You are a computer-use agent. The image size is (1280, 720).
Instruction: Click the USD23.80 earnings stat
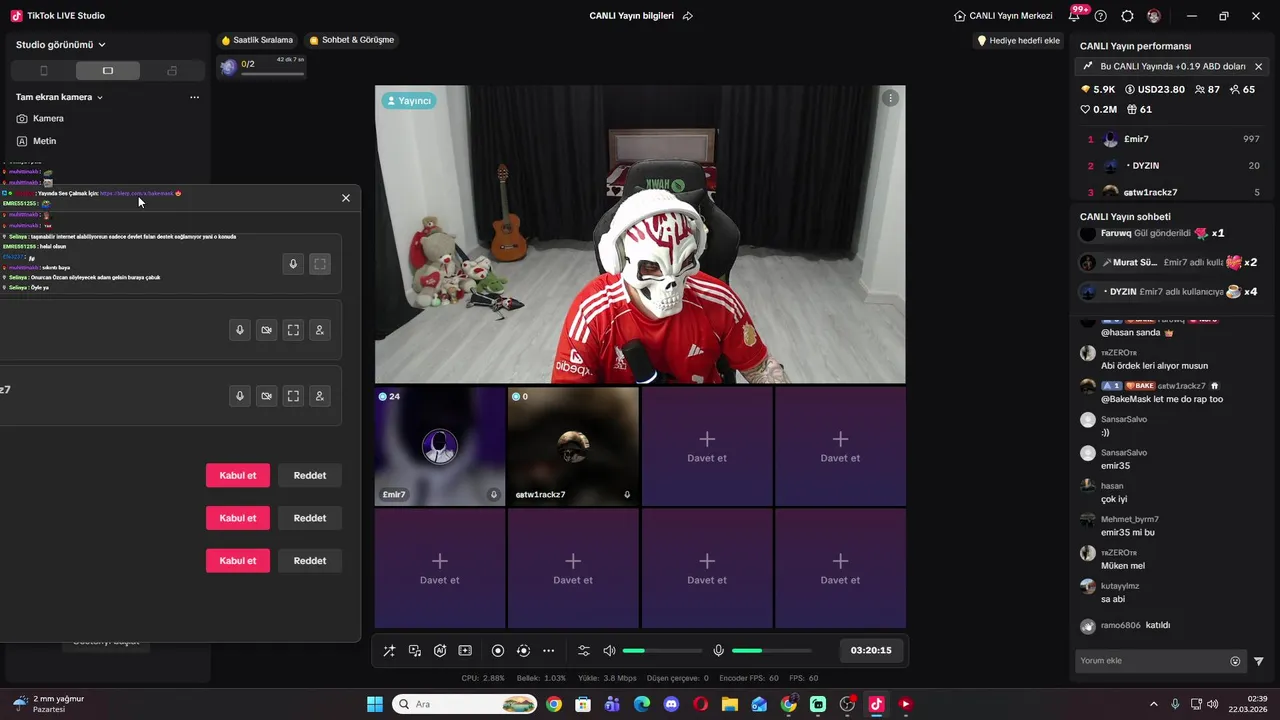pyautogui.click(x=1155, y=89)
